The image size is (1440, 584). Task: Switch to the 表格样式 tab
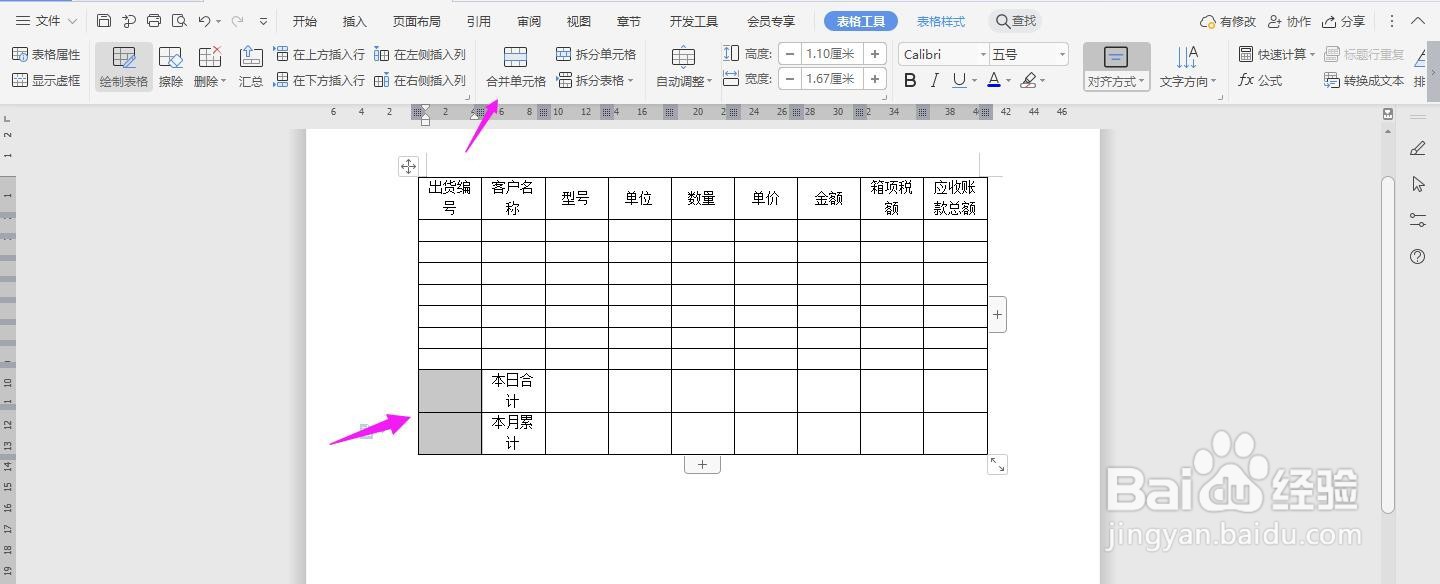pyautogui.click(x=939, y=20)
